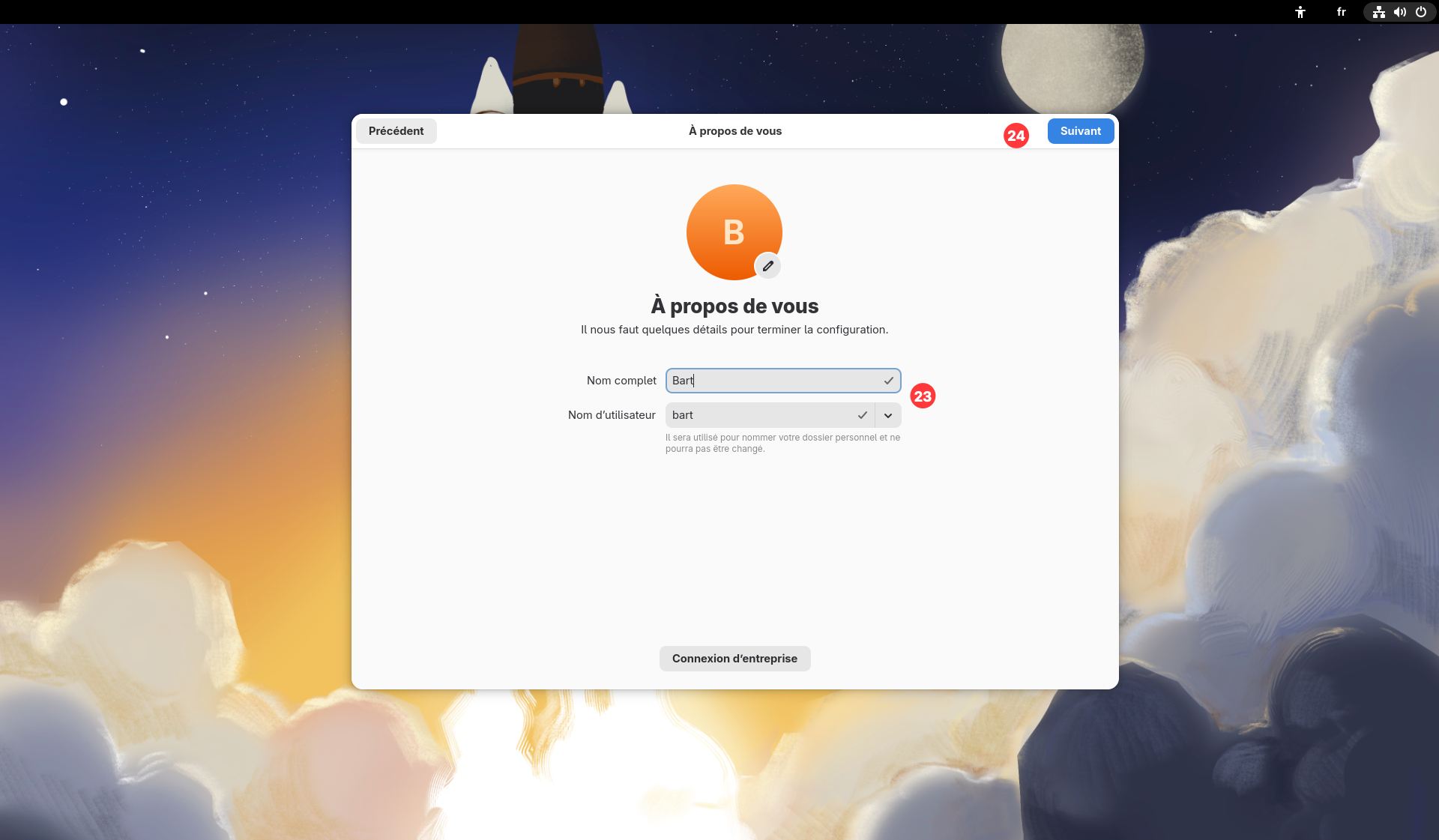
Task: Click the orange B avatar image
Action: click(728, 229)
